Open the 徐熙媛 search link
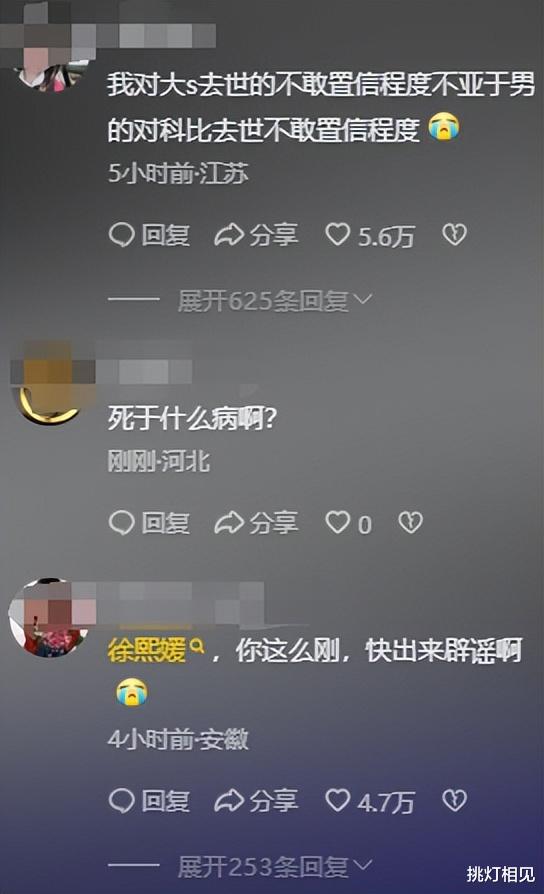This screenshot has width=544, height=894. coord(155,650)
